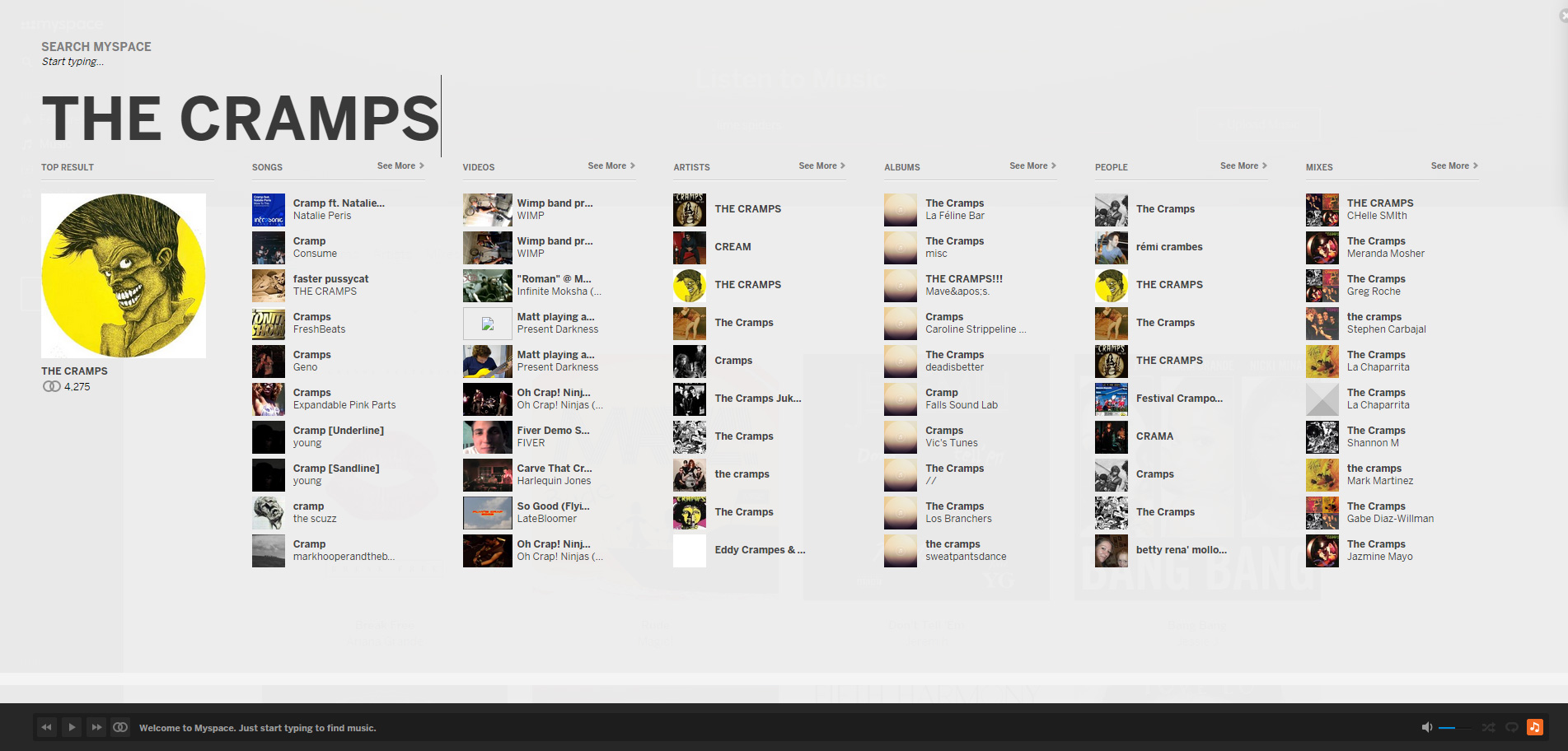Image resolution: width=1568 pixels, height=751 pixels.
Task: Open Eddy Crampes & ... artist result
Action: click(760, 550)
